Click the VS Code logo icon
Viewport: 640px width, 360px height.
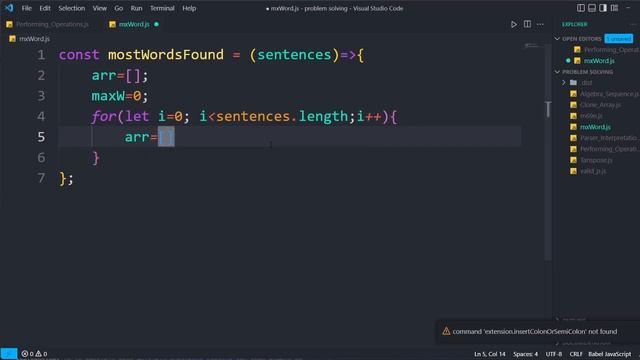pyautogui.click(x=9, y=8)
